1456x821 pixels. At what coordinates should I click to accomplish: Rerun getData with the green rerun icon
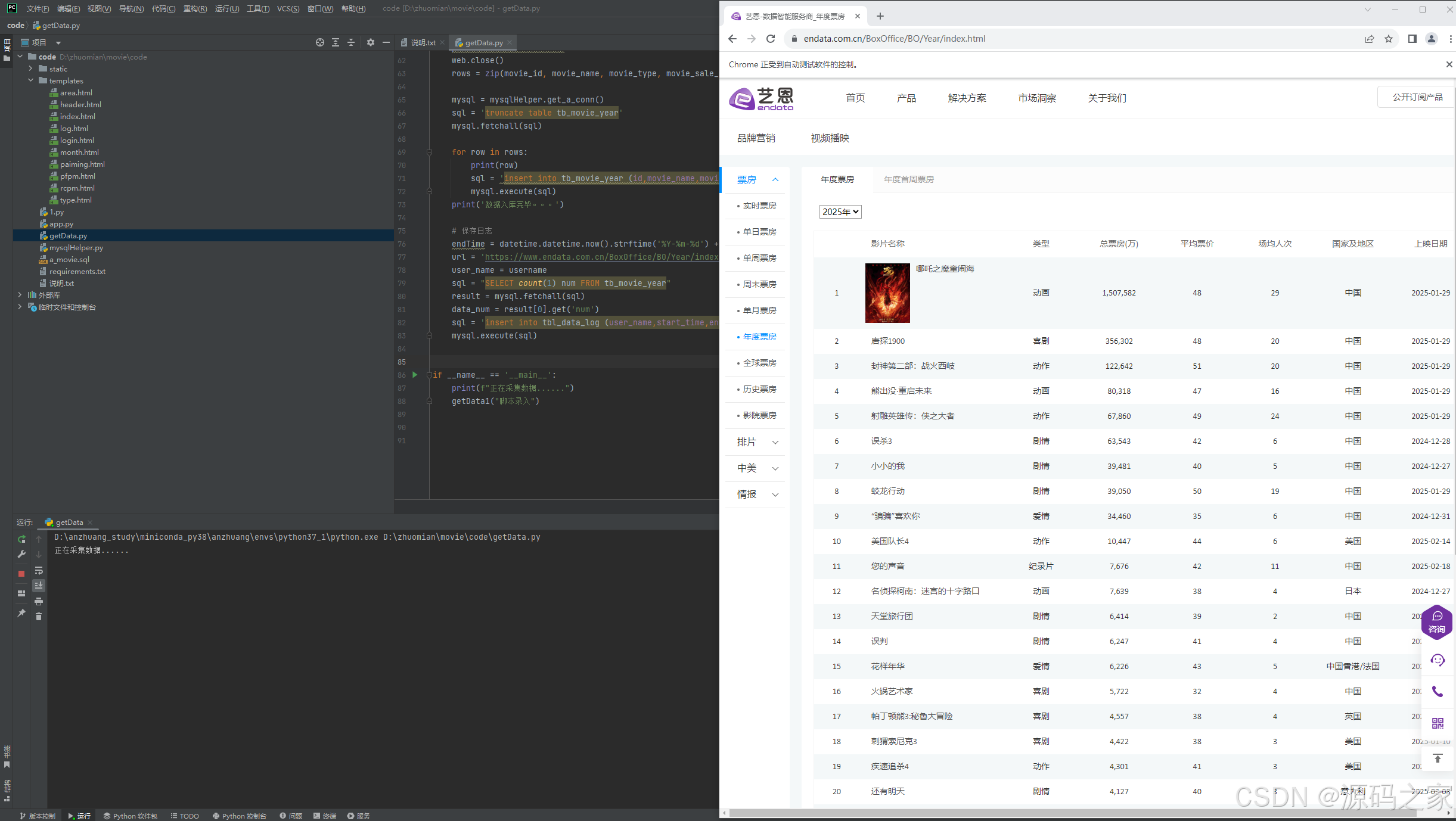pyautogui.click(x=21, y=539)
